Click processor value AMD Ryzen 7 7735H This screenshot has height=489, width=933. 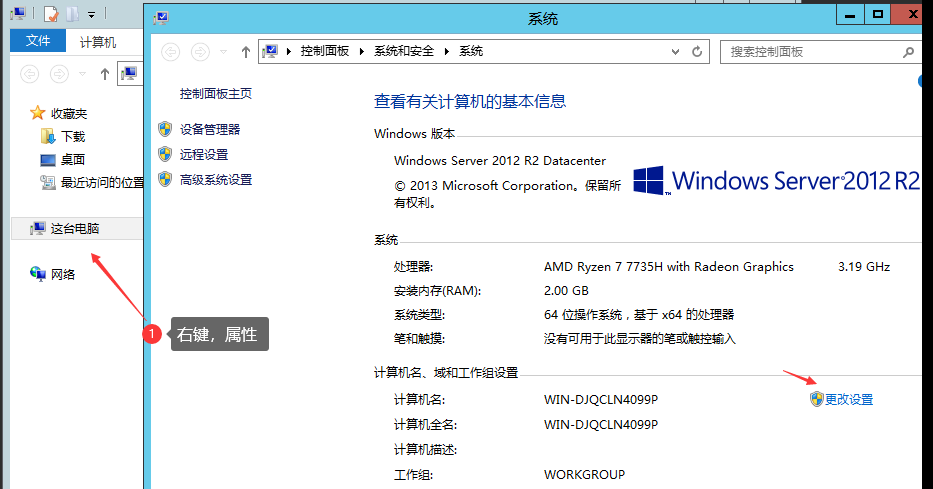tap(669, 267)
